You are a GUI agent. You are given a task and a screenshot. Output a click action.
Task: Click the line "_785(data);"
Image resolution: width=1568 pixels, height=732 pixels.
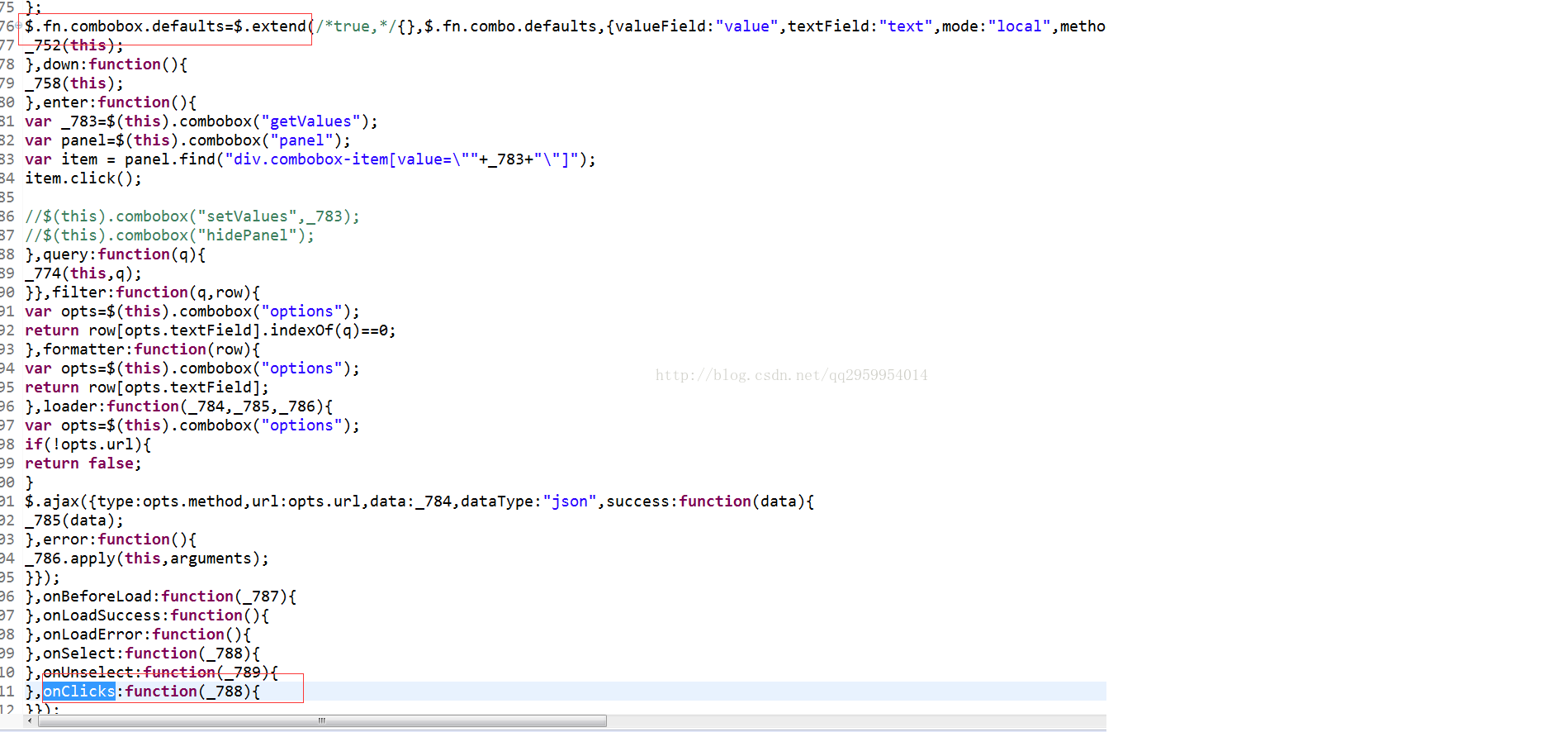74,520
